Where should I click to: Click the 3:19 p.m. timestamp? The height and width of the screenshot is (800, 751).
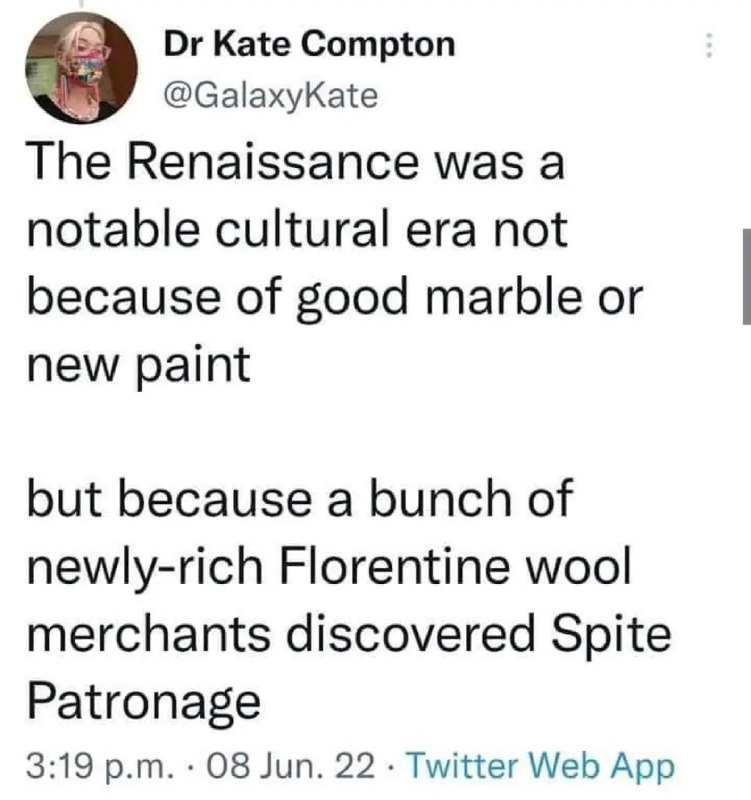click(100, 767)
